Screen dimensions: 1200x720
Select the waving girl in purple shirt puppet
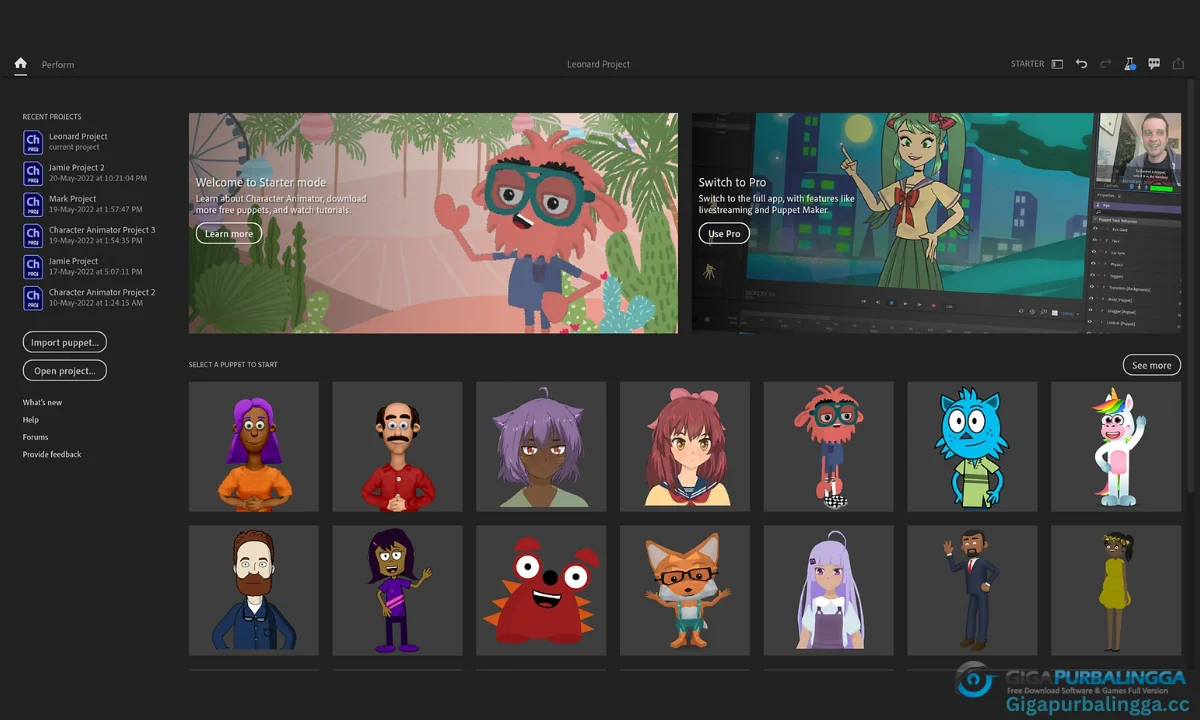[x=397, y=591]
